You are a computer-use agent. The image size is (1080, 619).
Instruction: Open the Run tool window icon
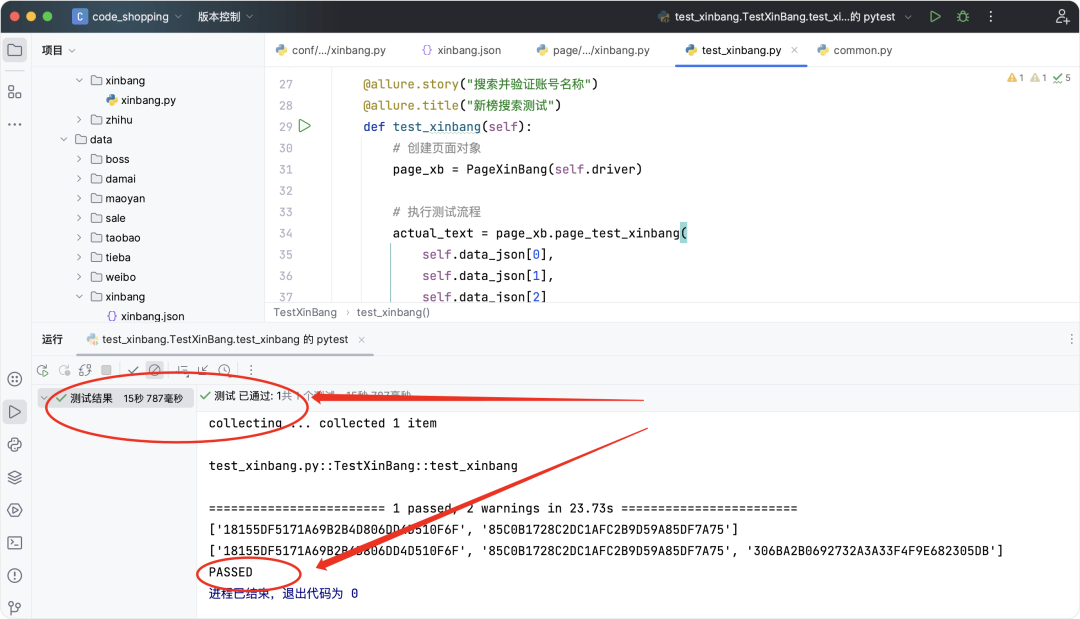coord(14,412)
